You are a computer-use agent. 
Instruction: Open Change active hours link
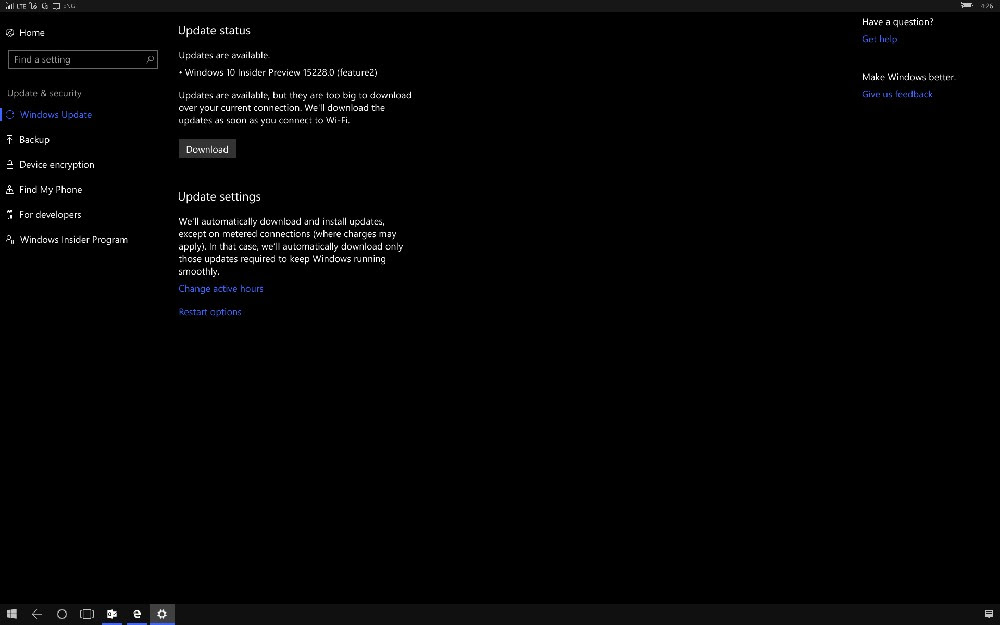(221, 289)
